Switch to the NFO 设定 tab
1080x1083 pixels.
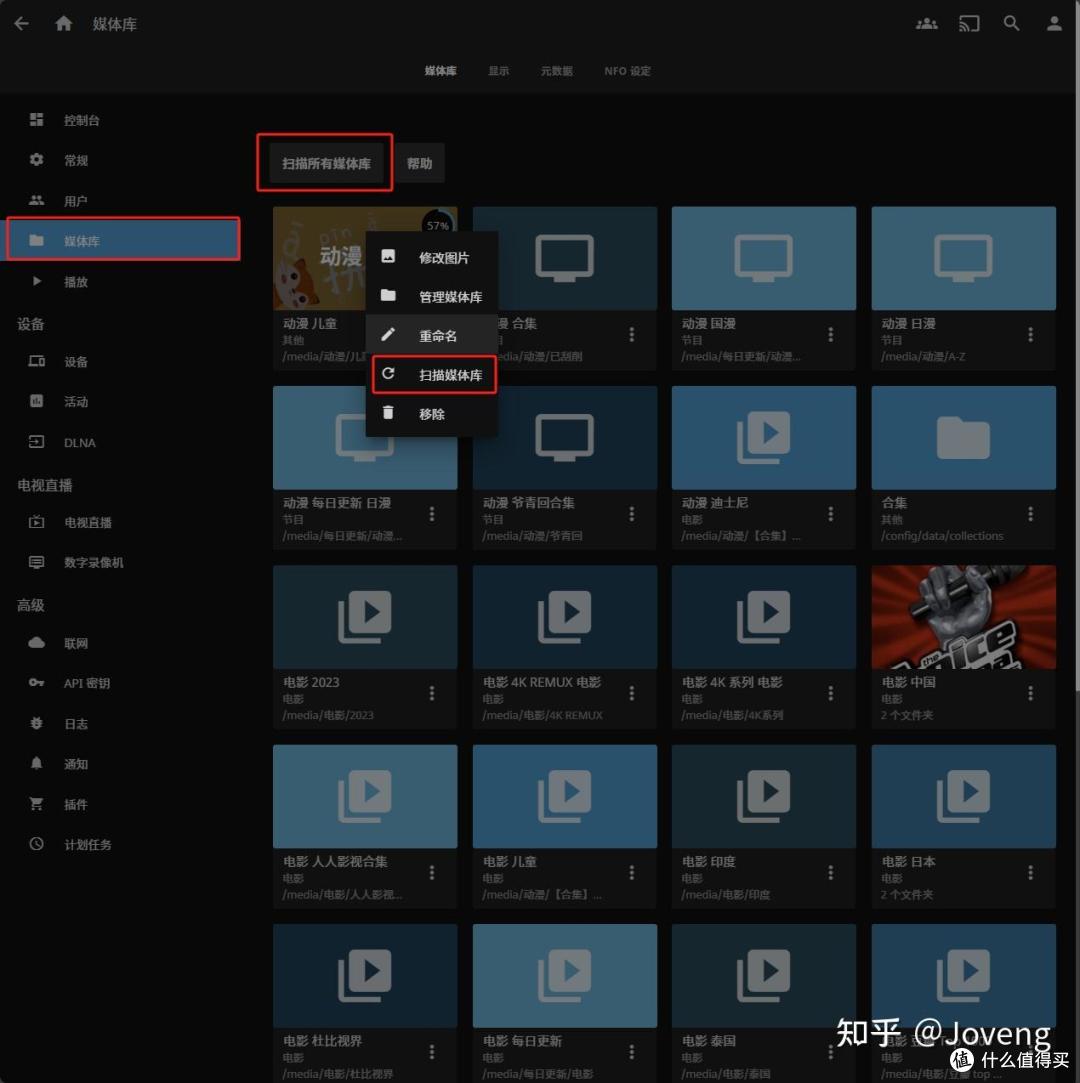[627, 71]
